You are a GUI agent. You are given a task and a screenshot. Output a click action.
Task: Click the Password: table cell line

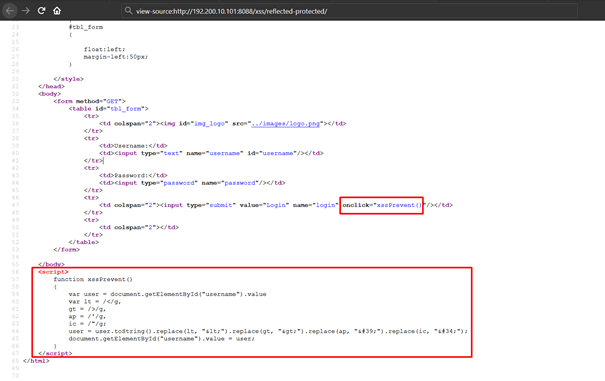133,175
